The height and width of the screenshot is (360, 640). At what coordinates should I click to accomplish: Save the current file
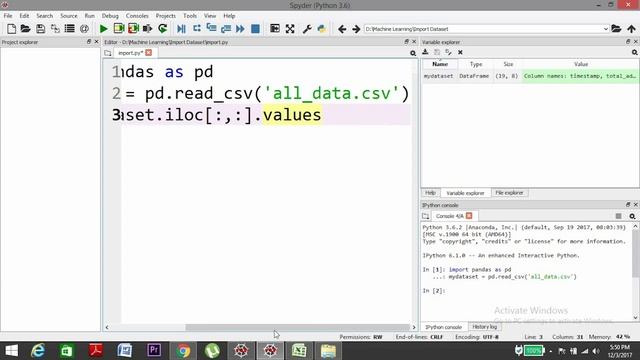[40, 29]
